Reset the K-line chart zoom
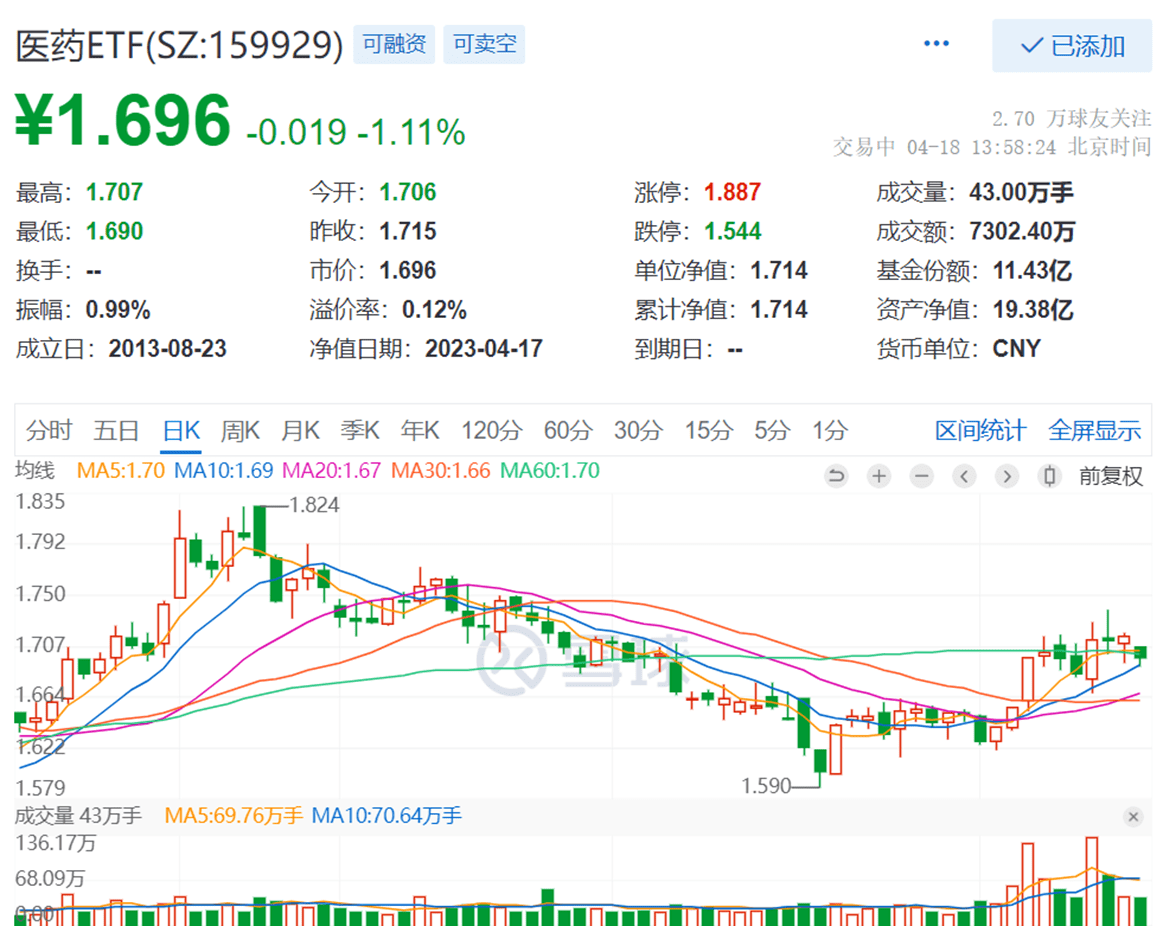 (x=837, y=477)
